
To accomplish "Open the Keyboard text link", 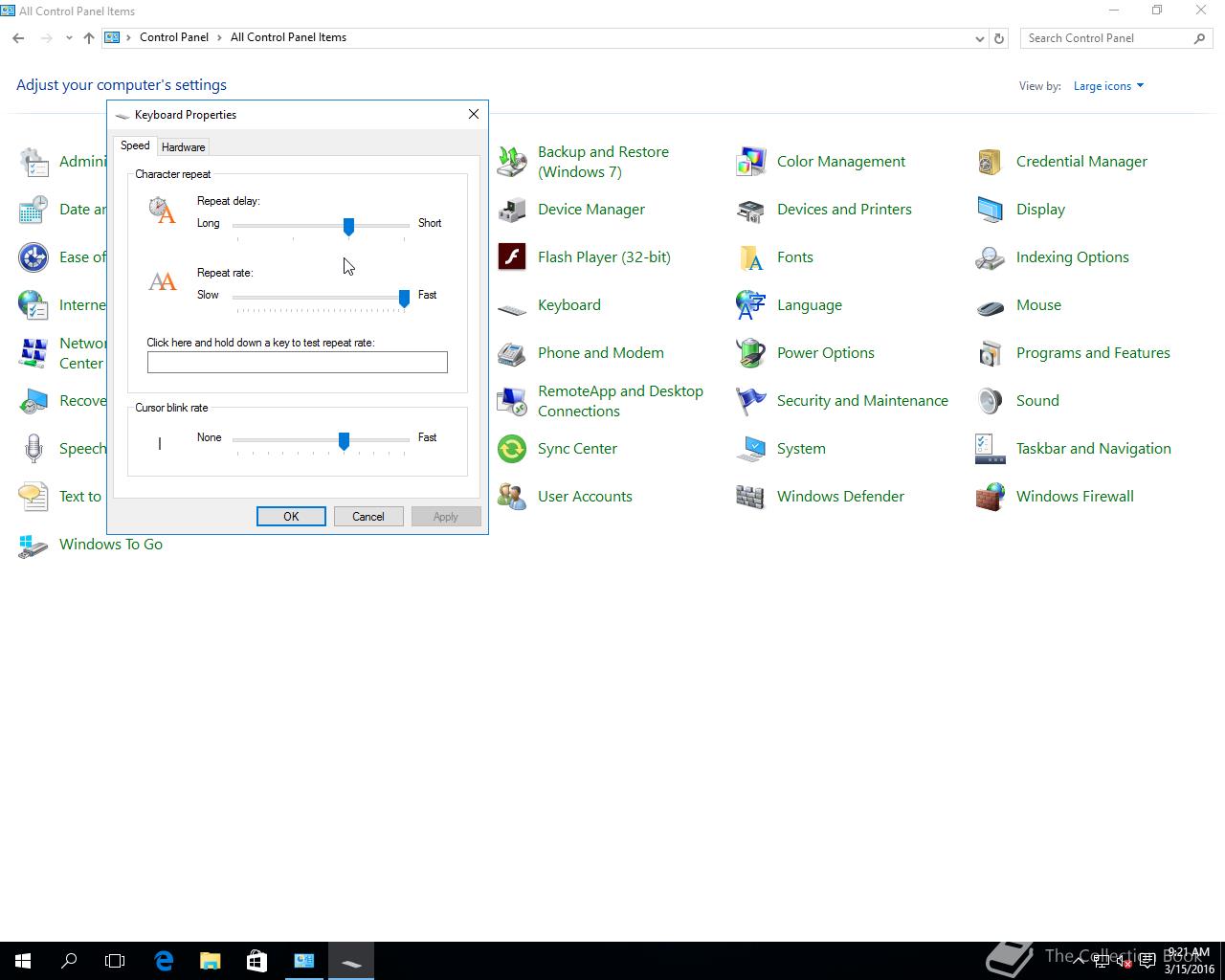I will (x=569, y=305).
